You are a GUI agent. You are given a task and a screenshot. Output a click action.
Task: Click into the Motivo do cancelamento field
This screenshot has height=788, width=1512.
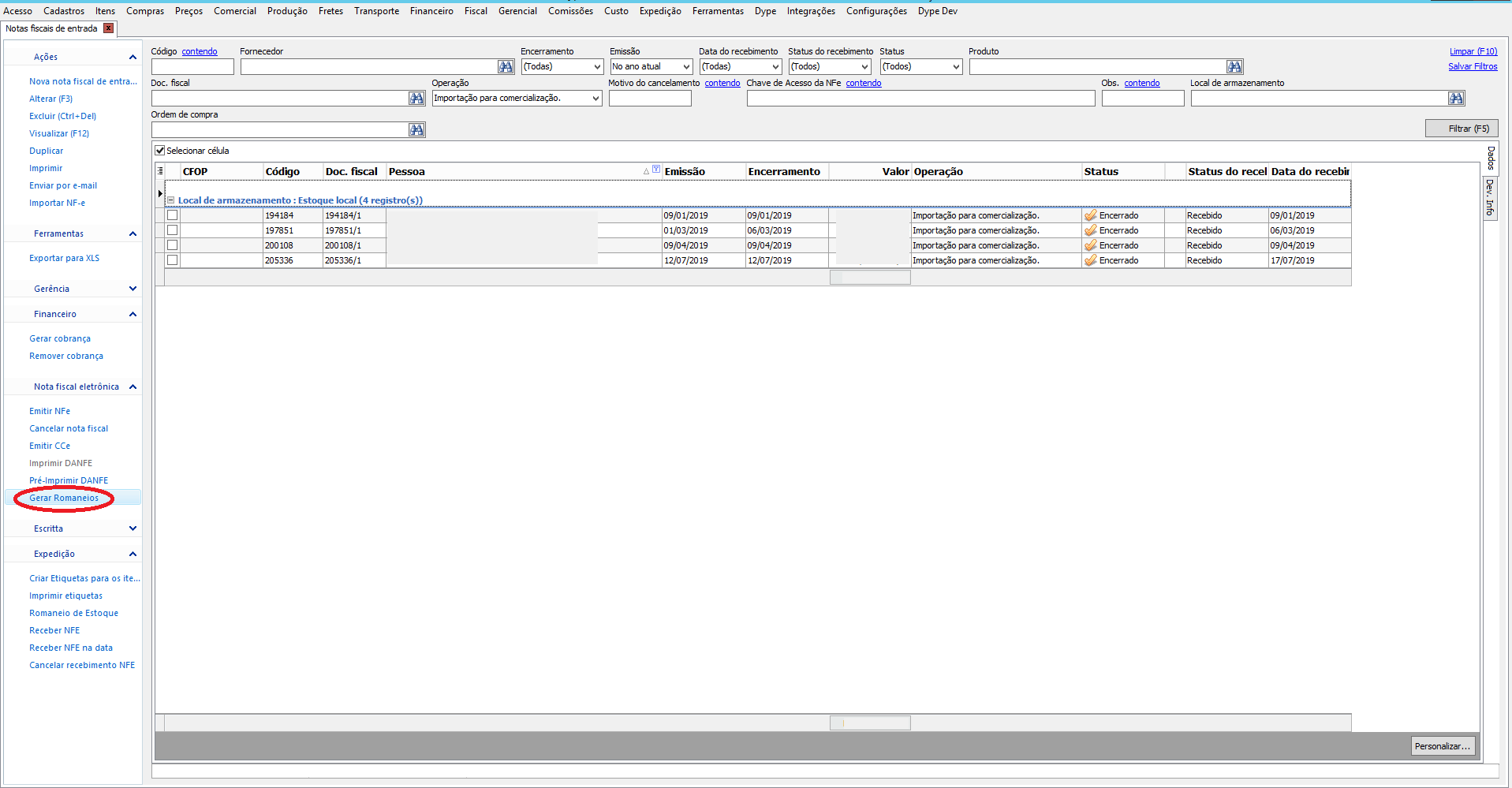[x=650, y=99]
